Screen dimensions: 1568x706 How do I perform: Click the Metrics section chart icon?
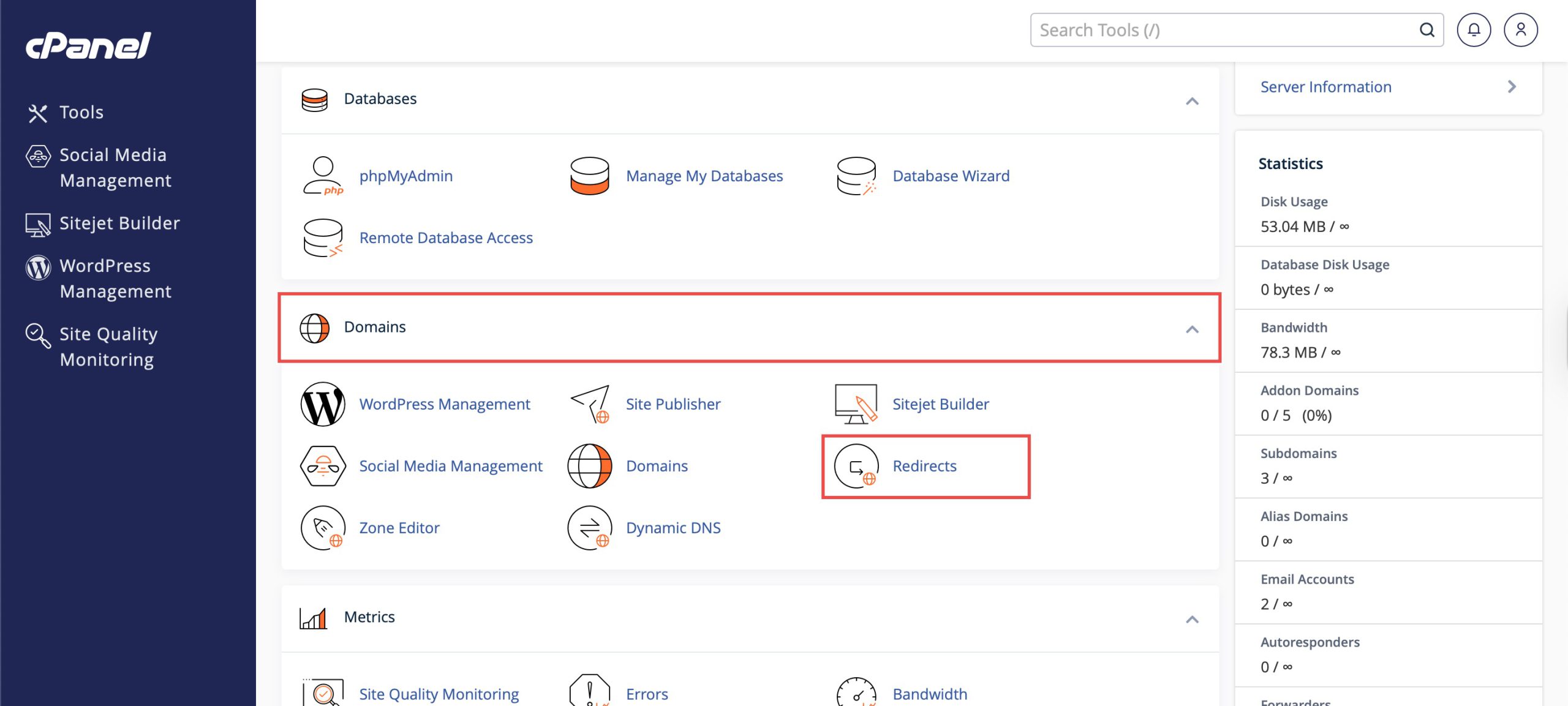click(x=314, y=618)
